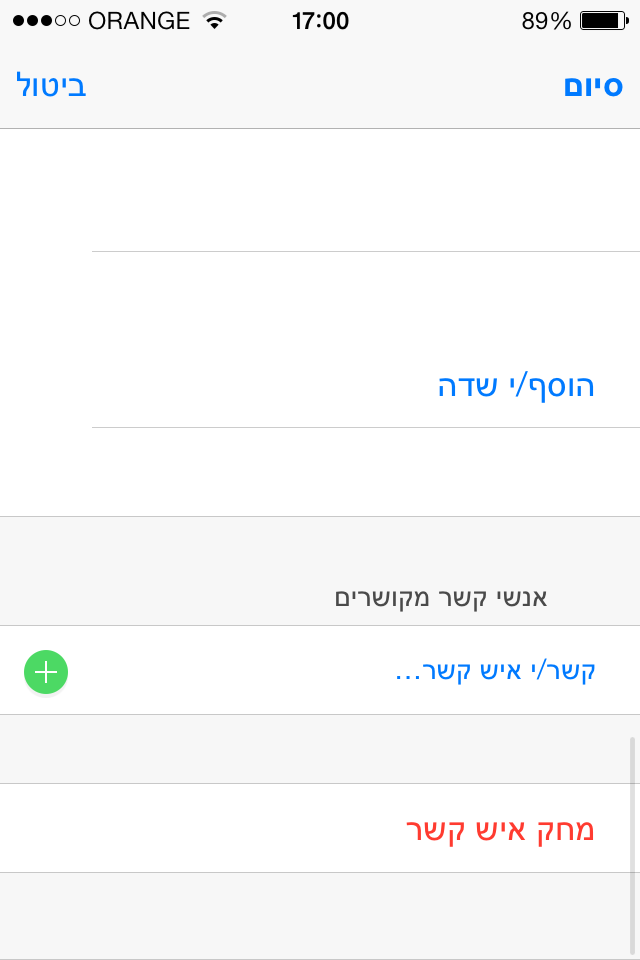Cancel editing by tapping "ביטול"
The width and height of the screenshot is (640, 960).
pyautogui.click(x=49, y=85)
